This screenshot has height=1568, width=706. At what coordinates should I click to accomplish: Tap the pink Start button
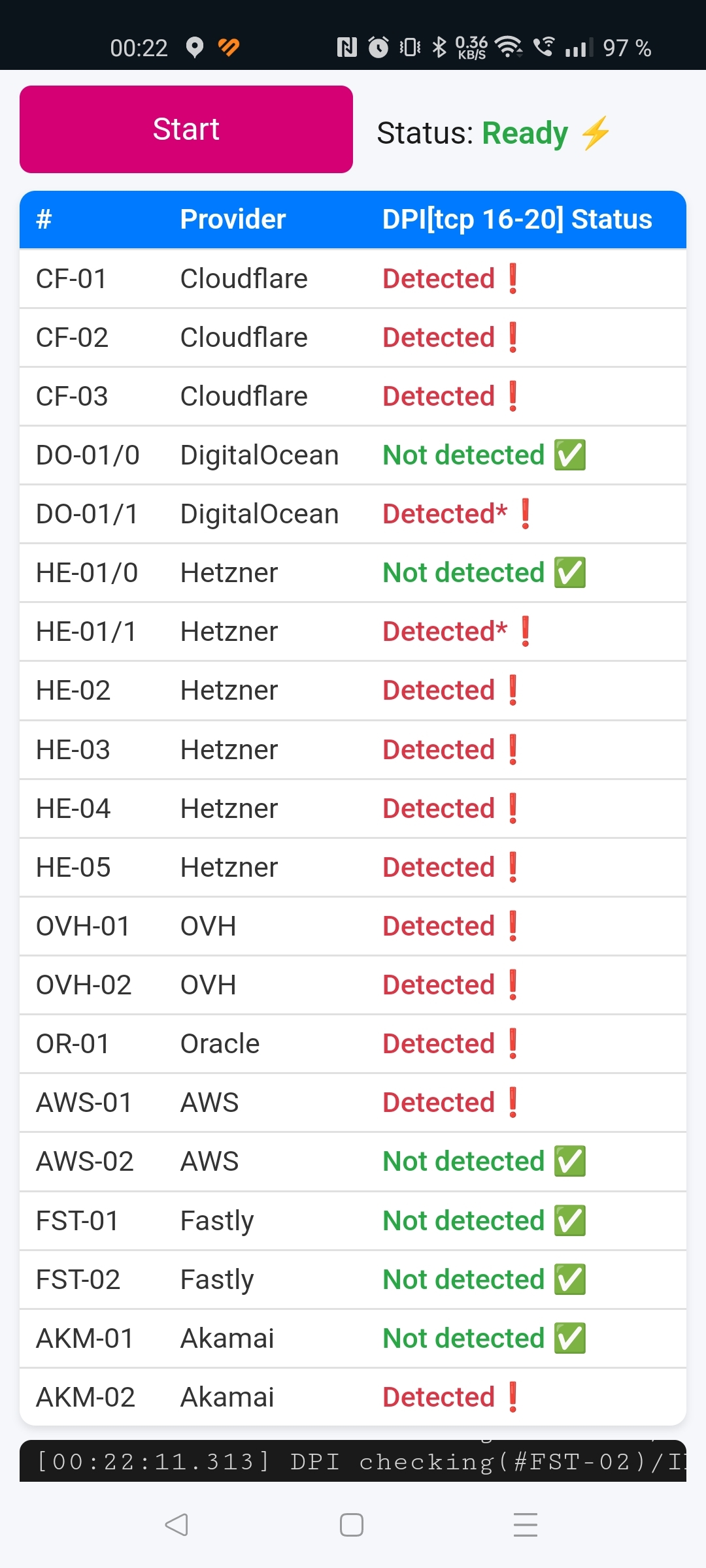[x=186, y=129]
